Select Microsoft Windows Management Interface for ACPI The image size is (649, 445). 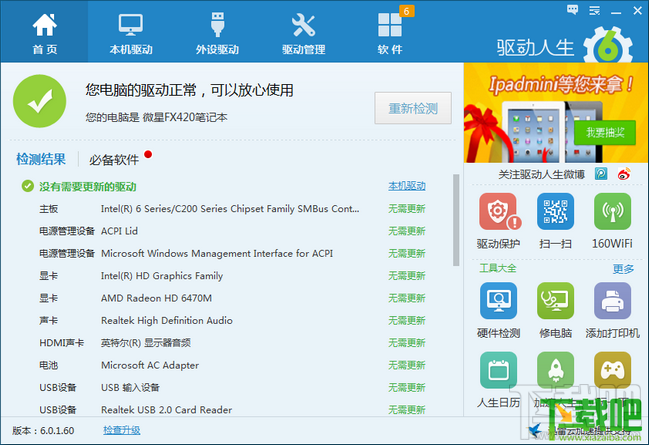(x=232, y=253)
